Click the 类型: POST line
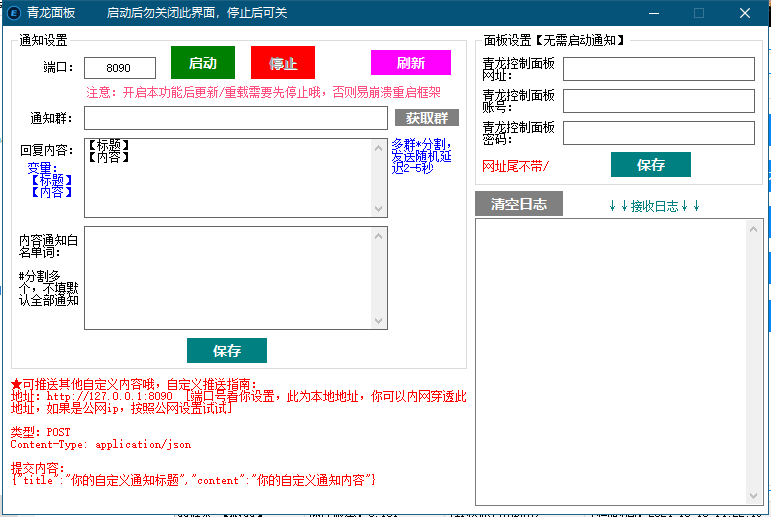Viewport: 771px width, 517px height. pyautogui.click(x=41, y=432)
